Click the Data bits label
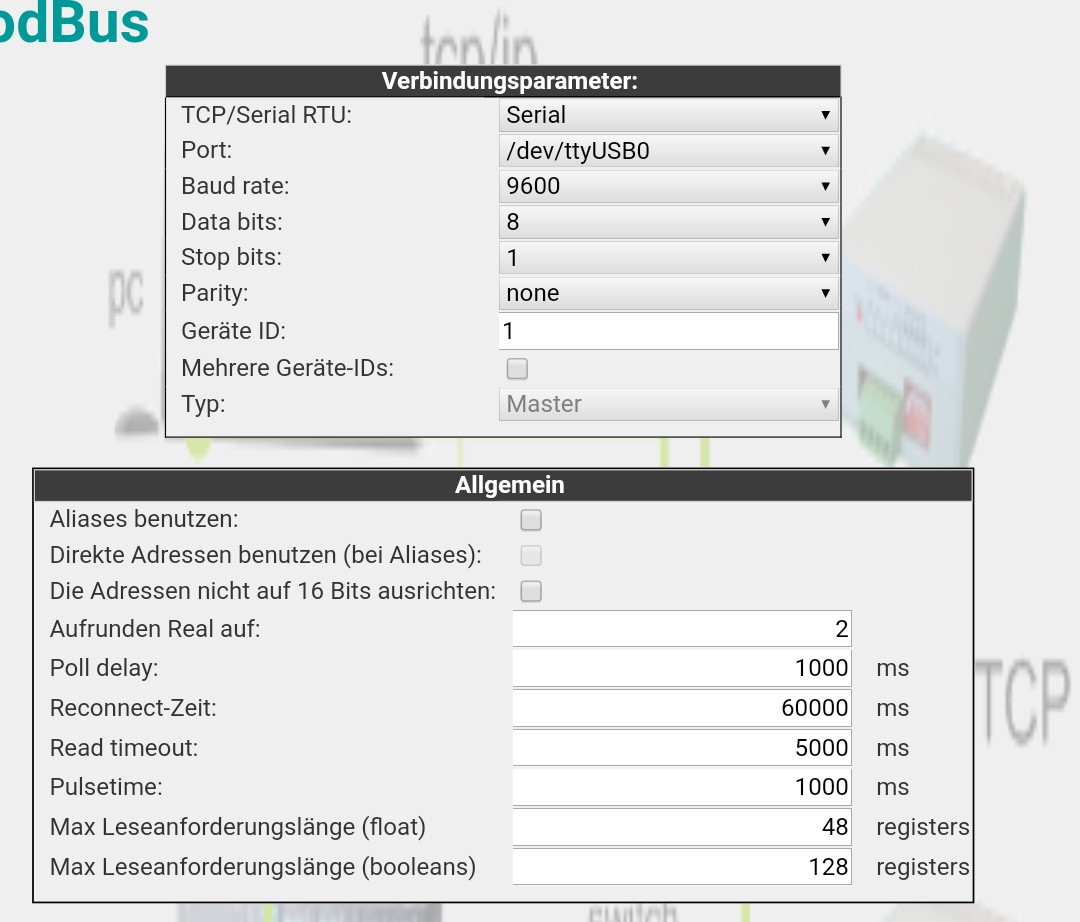The height and width of the screenshot is (922, 1080). pos(231,222)
